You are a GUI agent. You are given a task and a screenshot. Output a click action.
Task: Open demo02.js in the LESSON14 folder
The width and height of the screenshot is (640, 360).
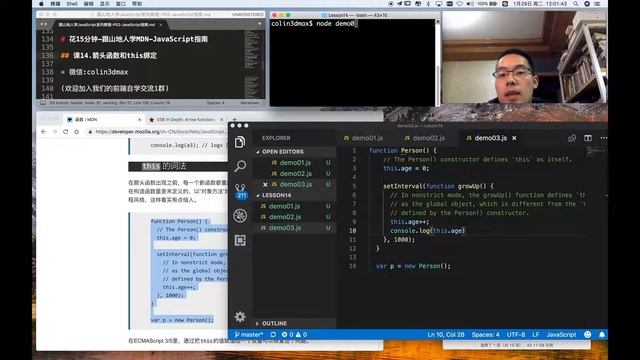[x=295, y=217]
